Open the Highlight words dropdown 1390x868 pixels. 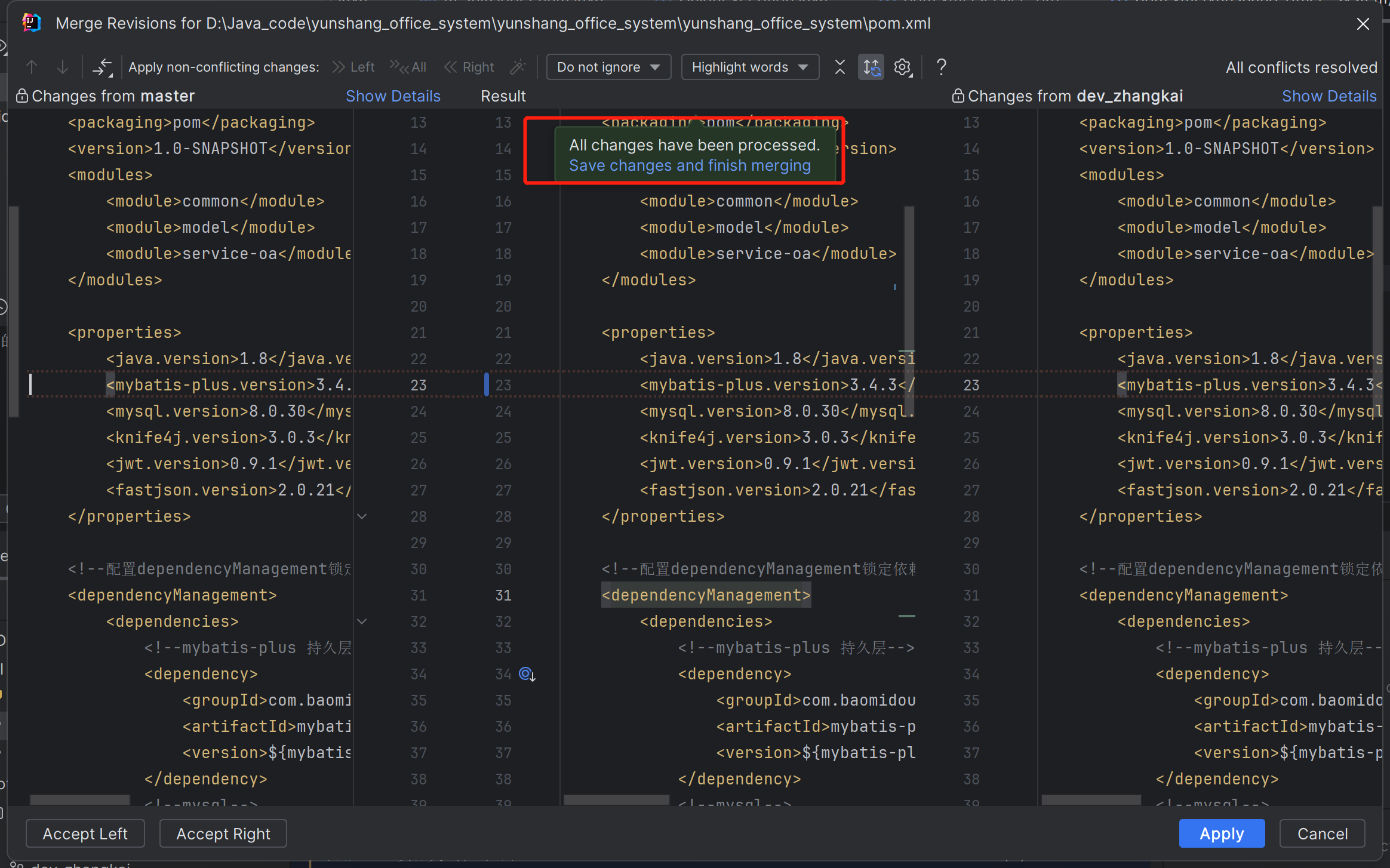[x=749, y=67]
